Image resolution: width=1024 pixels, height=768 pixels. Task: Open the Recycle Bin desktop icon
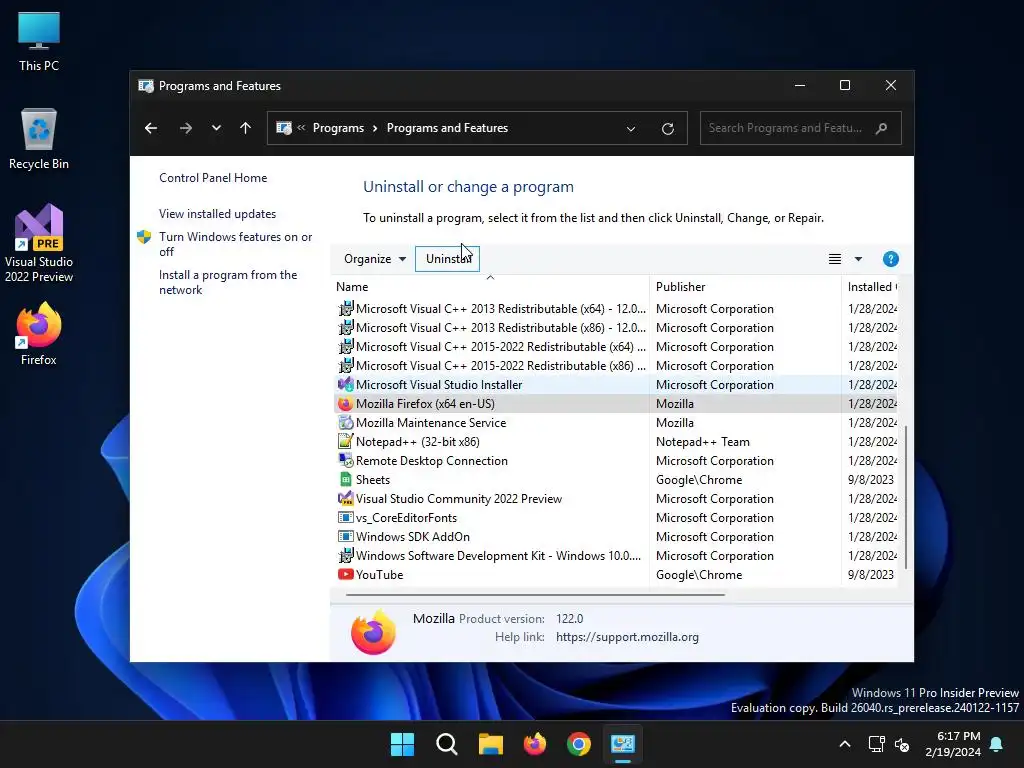coord(39,139)
